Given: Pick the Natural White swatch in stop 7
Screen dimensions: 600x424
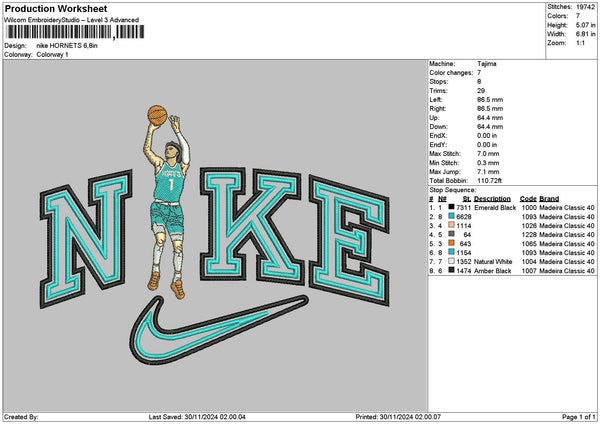Looking at the screenshot, I should (x=451, y=261).
